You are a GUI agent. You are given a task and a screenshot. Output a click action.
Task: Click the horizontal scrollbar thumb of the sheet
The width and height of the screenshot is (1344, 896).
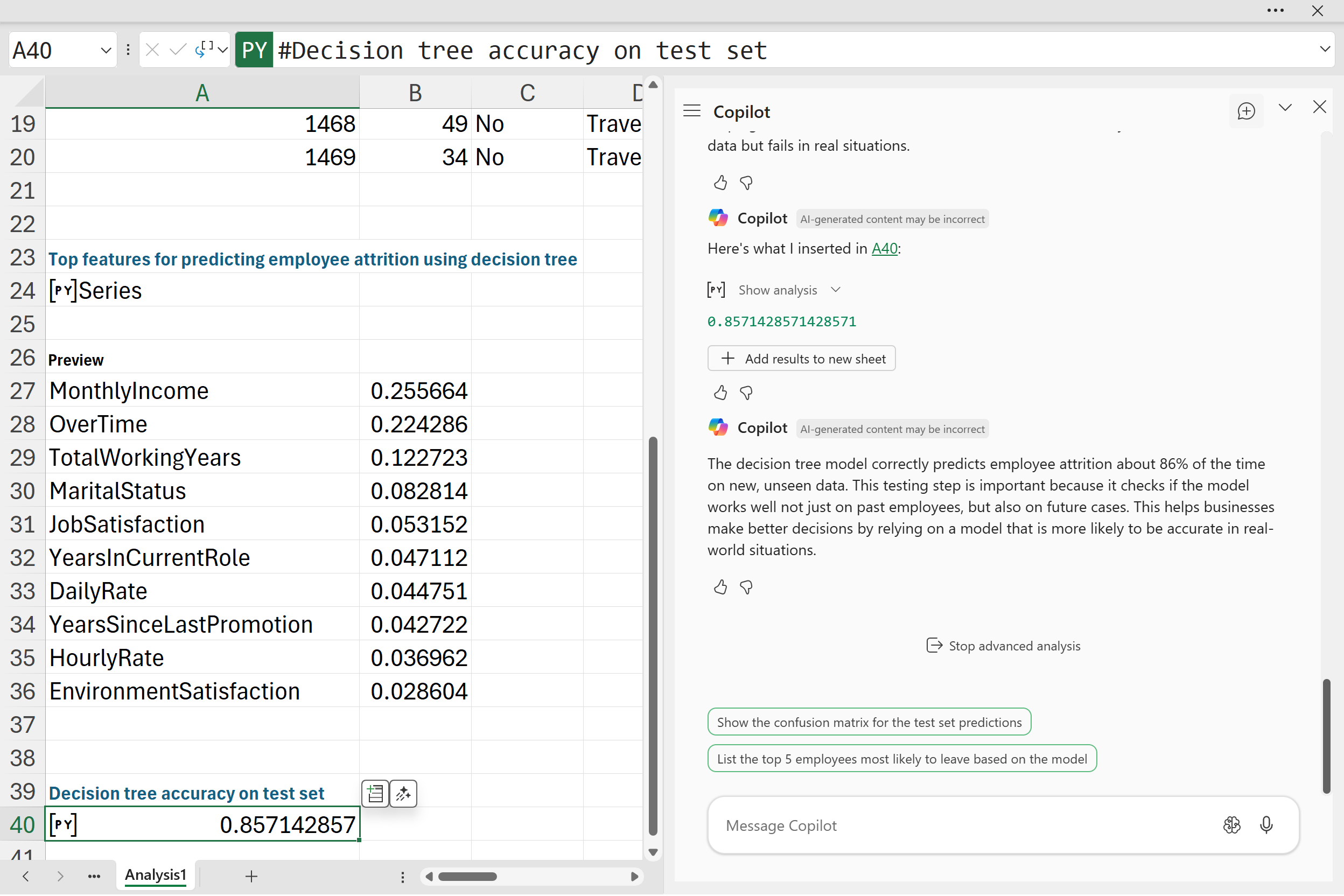click(467, 876)
